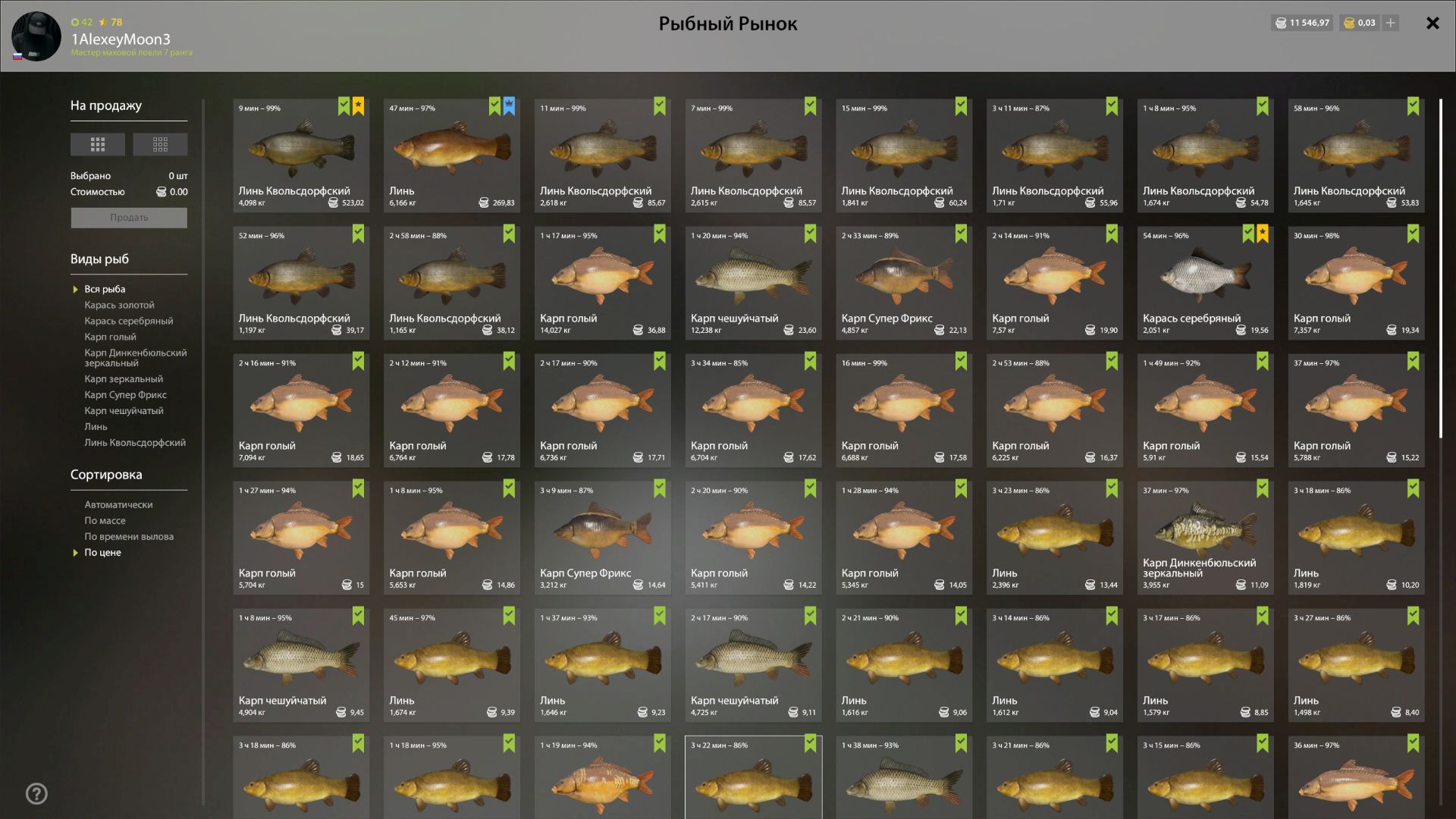1456x819 pixels.
Task: Toggle green checkmark on Карп Динкенбюльский зеркальный card
Action: [x=1263, y=488]
